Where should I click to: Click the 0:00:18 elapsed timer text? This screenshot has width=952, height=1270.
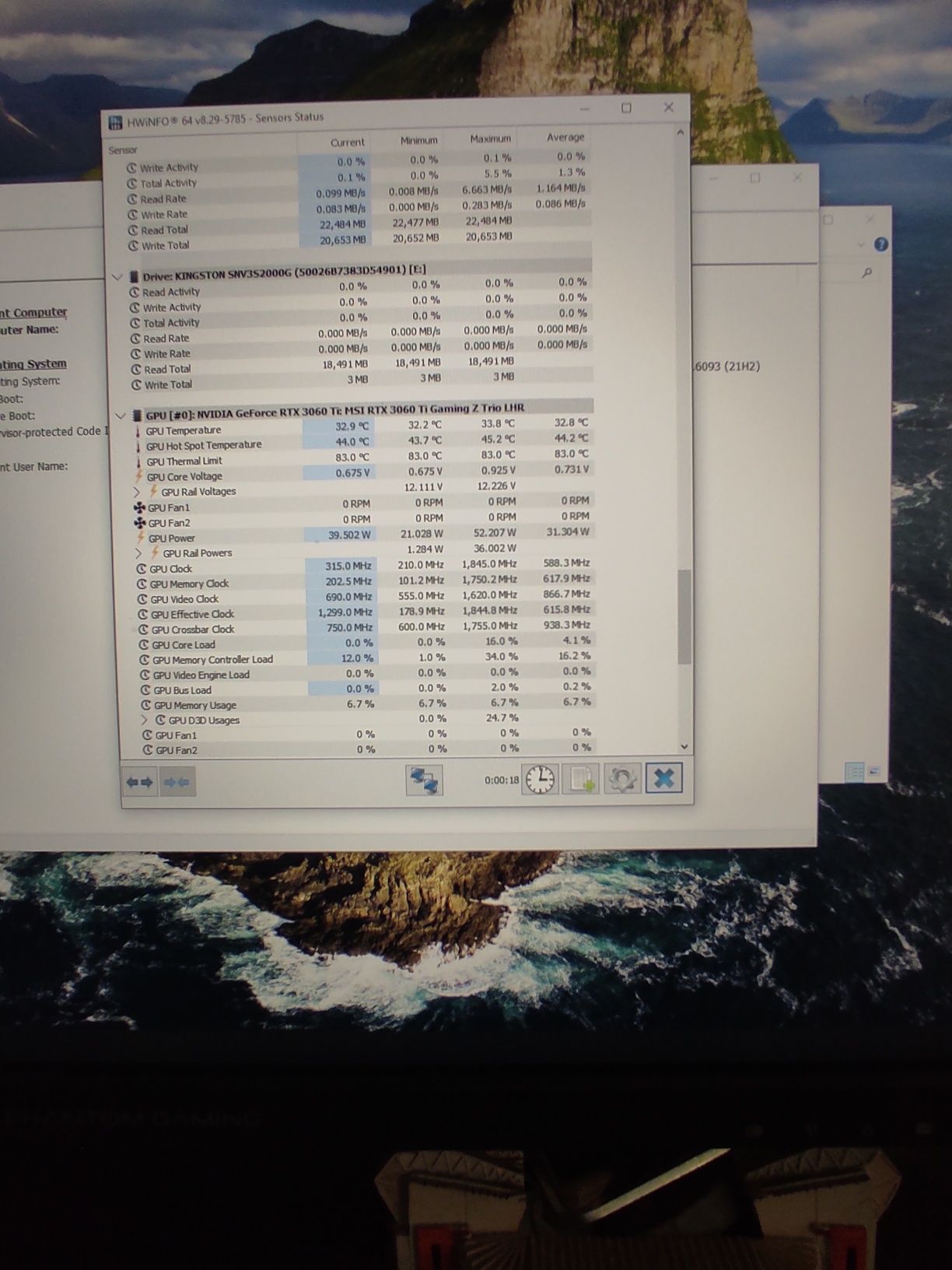click(502, 780)
